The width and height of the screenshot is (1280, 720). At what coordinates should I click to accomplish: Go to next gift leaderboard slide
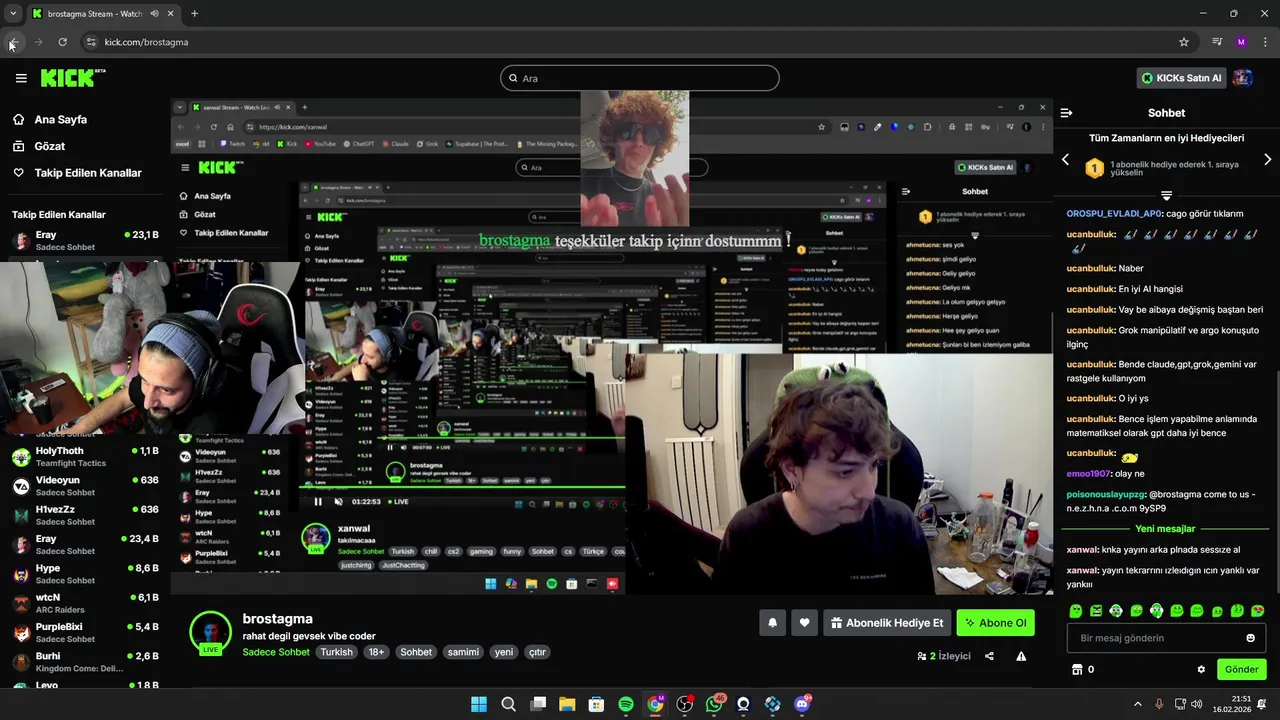1268,160
